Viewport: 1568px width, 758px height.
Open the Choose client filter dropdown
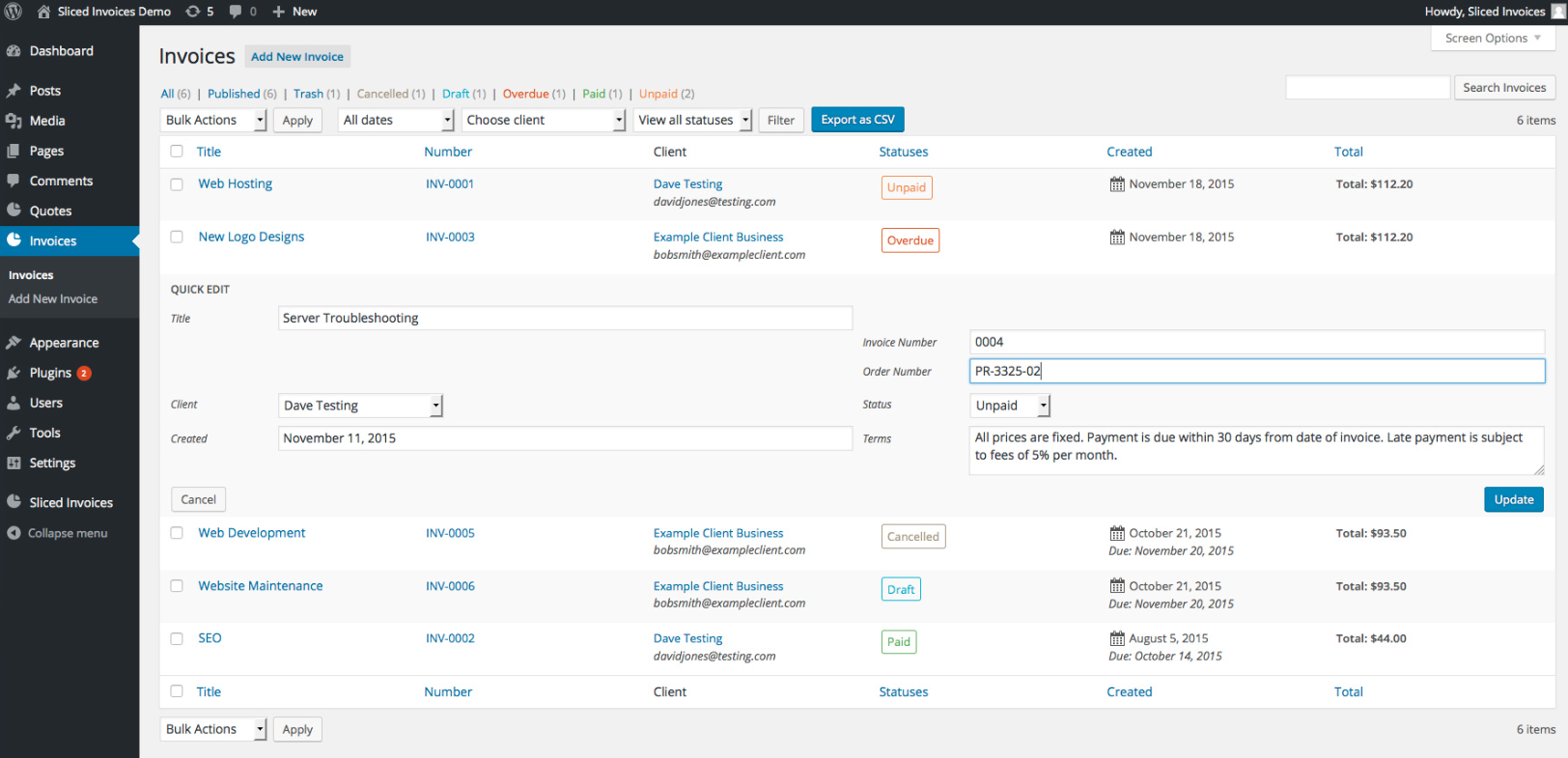[x=545, y=120]
